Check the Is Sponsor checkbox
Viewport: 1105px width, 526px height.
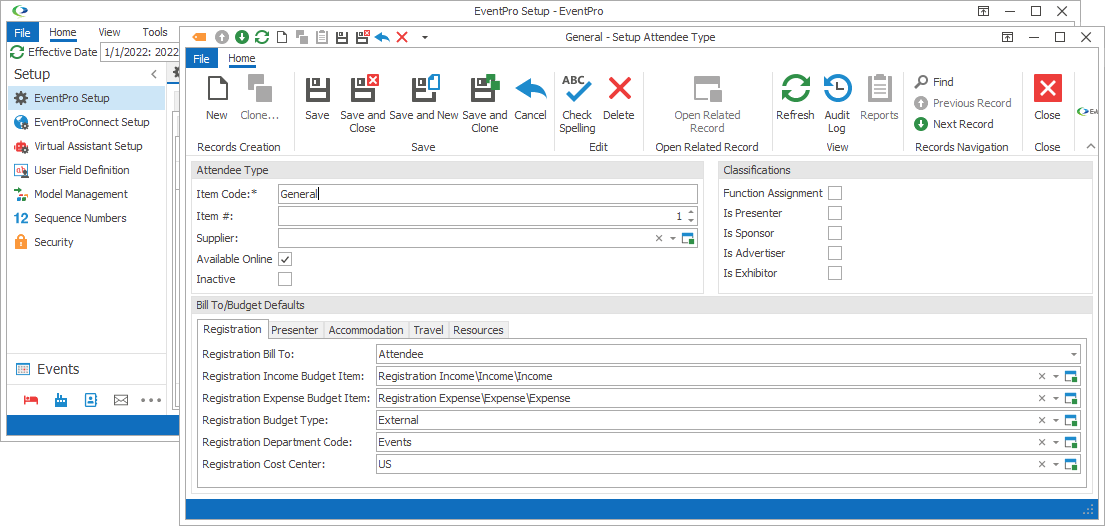(x=835, y=233)
